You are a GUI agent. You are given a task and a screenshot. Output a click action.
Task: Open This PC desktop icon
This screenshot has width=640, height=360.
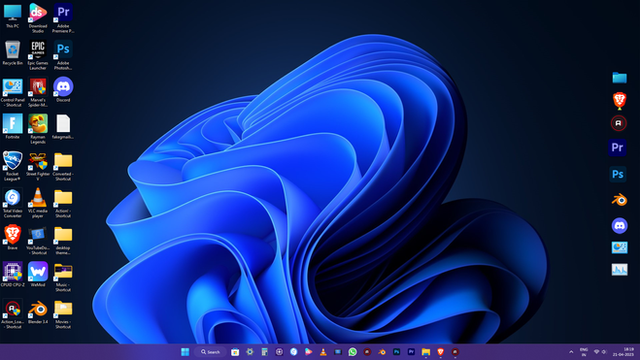click(x=13, y=16)
